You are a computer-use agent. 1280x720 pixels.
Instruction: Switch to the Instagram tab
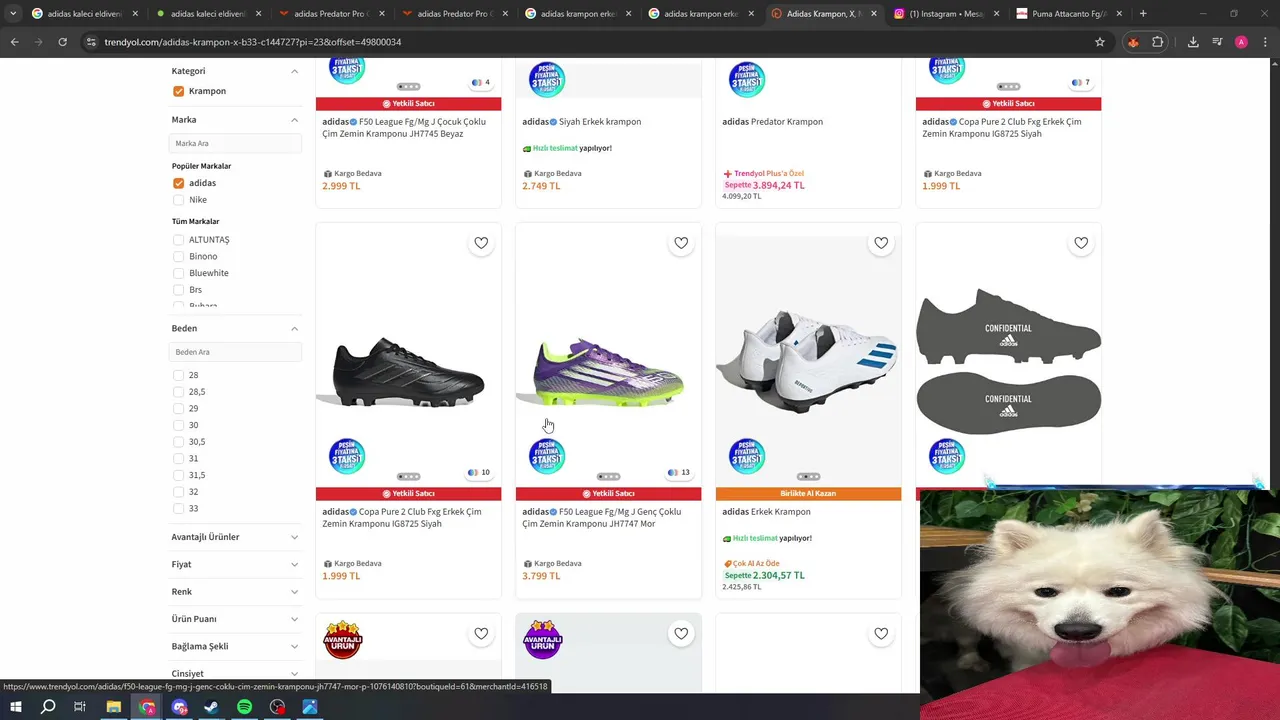946,14
